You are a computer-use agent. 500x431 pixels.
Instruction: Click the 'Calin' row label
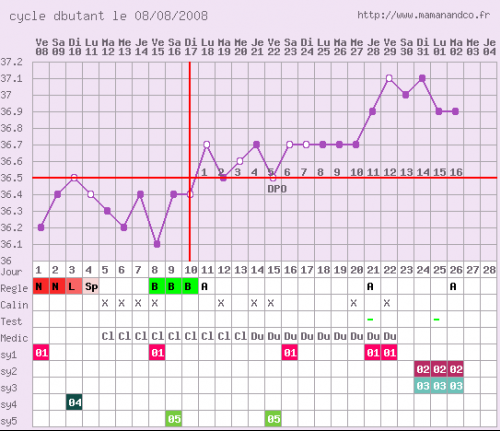[x=14, y=305]
